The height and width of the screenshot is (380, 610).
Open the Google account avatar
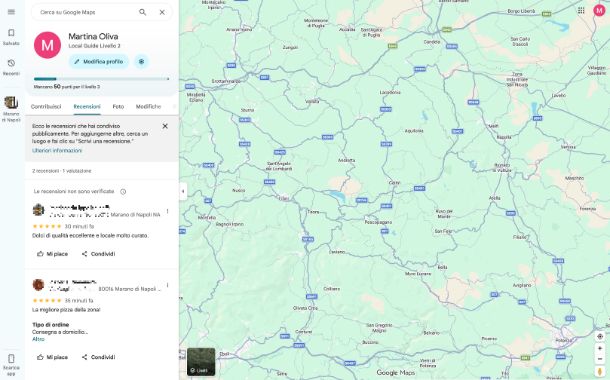tap(599, 11)
